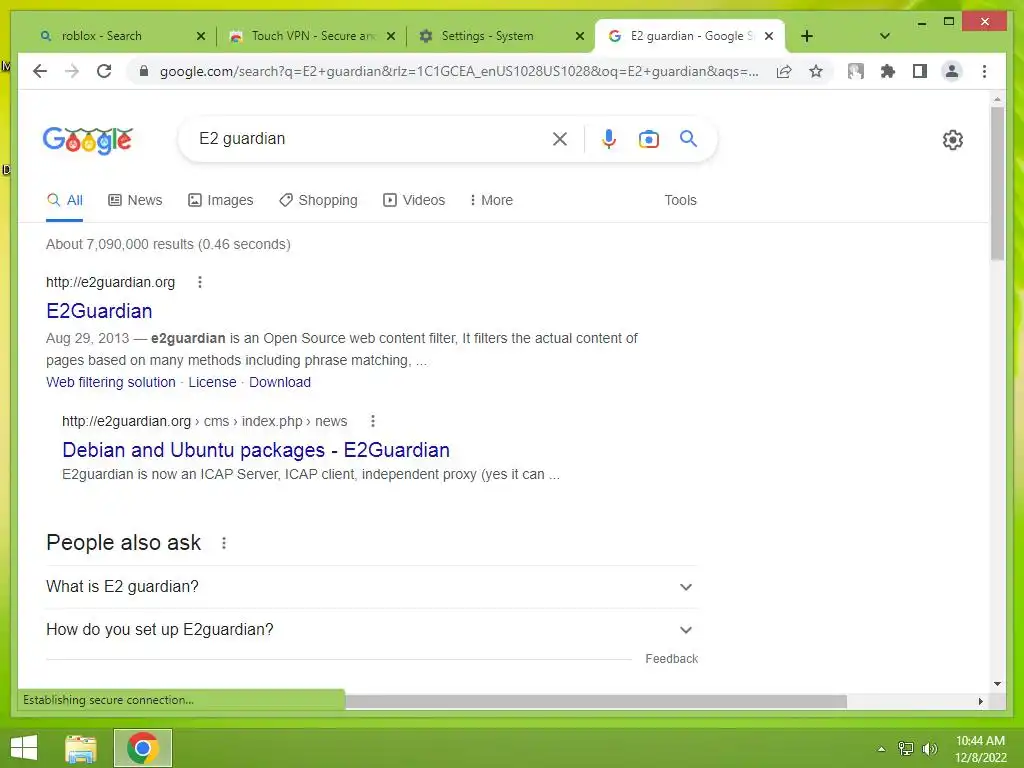This screenshot has height=768, width=1024.
Task: Open options for e2guardian.org result
Action: tap(200, 282)
